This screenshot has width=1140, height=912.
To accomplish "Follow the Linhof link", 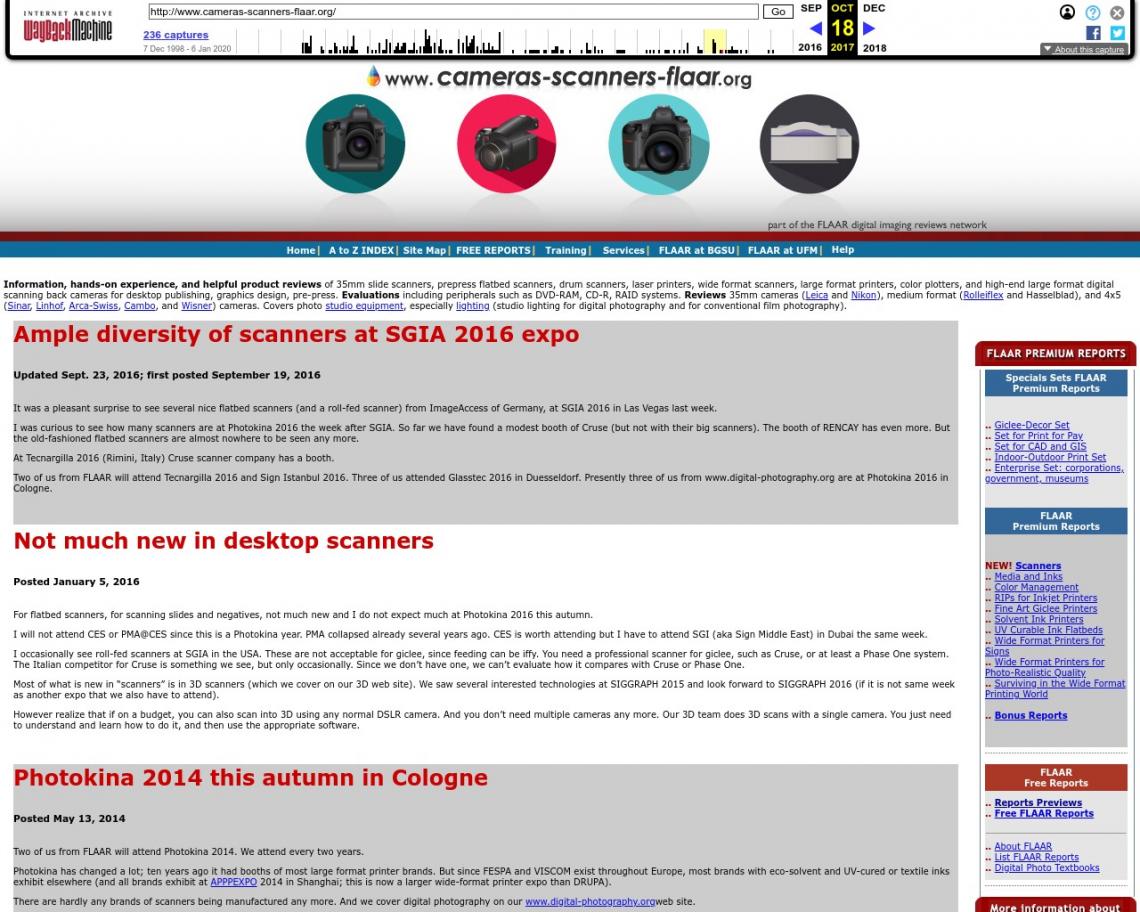I will pyautogui.click(x=49, y=306).
